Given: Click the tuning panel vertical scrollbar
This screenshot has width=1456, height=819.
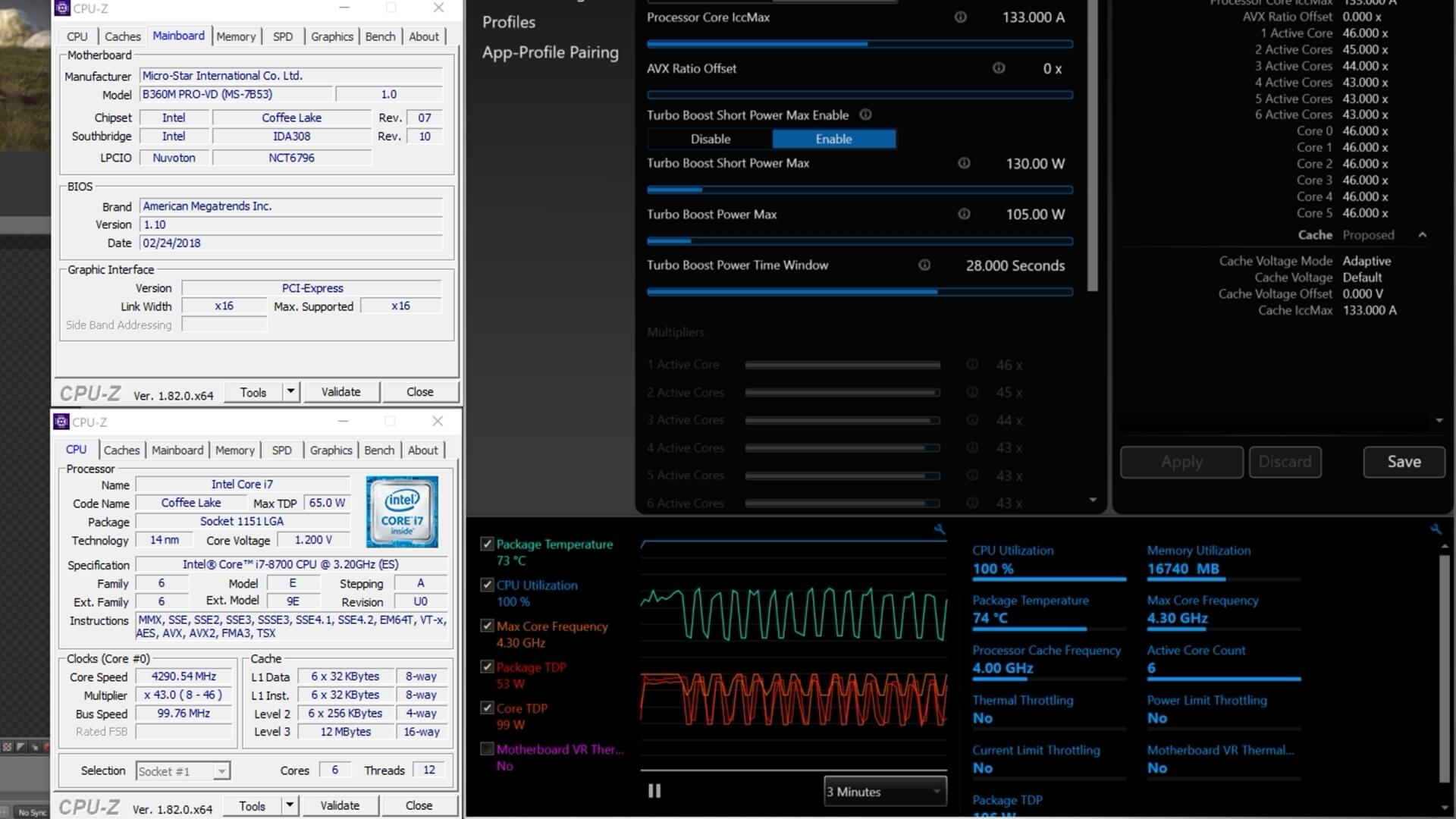Looking at the screenshot, I should [x=1093, y=146].
